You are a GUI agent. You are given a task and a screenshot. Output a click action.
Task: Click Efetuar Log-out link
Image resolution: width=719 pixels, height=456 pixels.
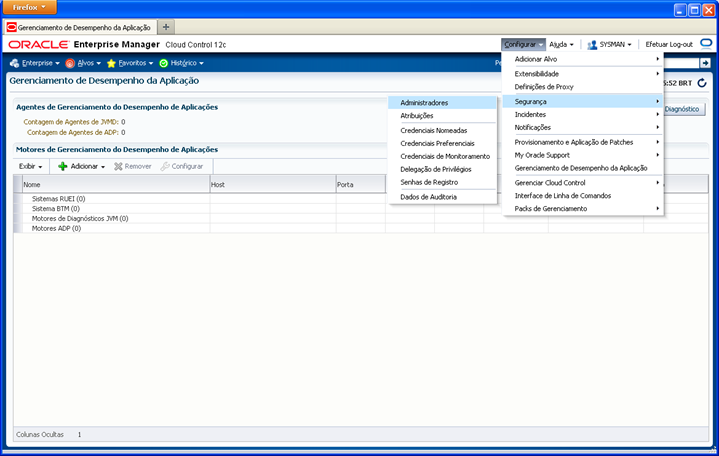tap(669, 44)
